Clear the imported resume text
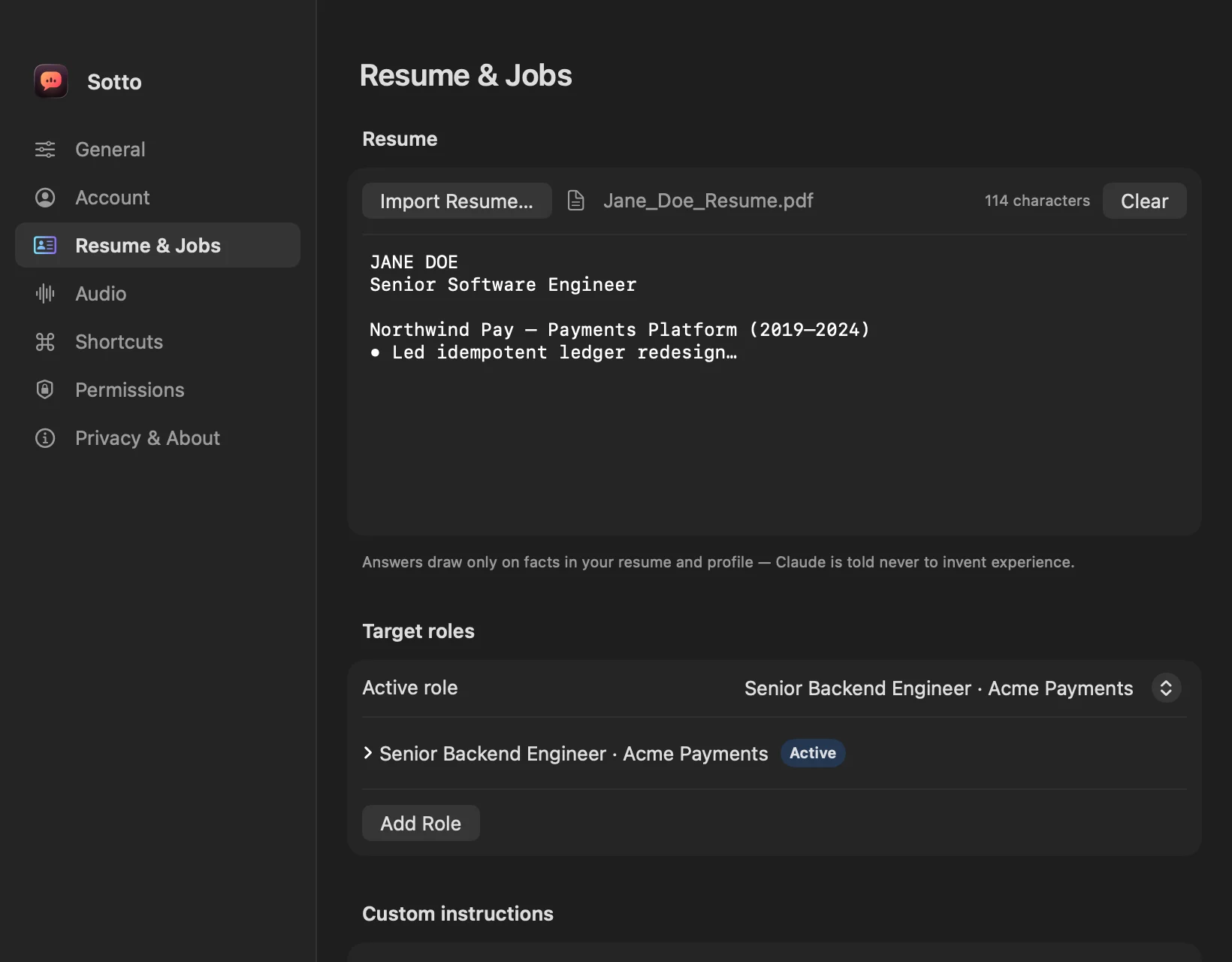Image resolution: width=1232 pixels, height=962 pixels. [x=1144, y=201]
